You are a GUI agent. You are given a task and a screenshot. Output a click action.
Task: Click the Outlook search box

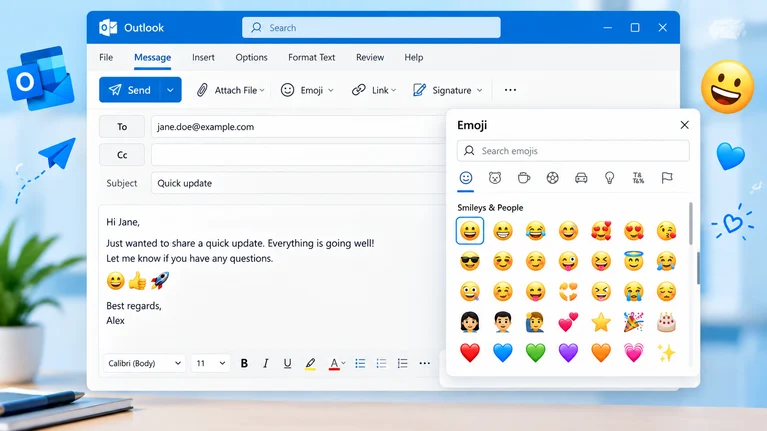pos(371,27)
